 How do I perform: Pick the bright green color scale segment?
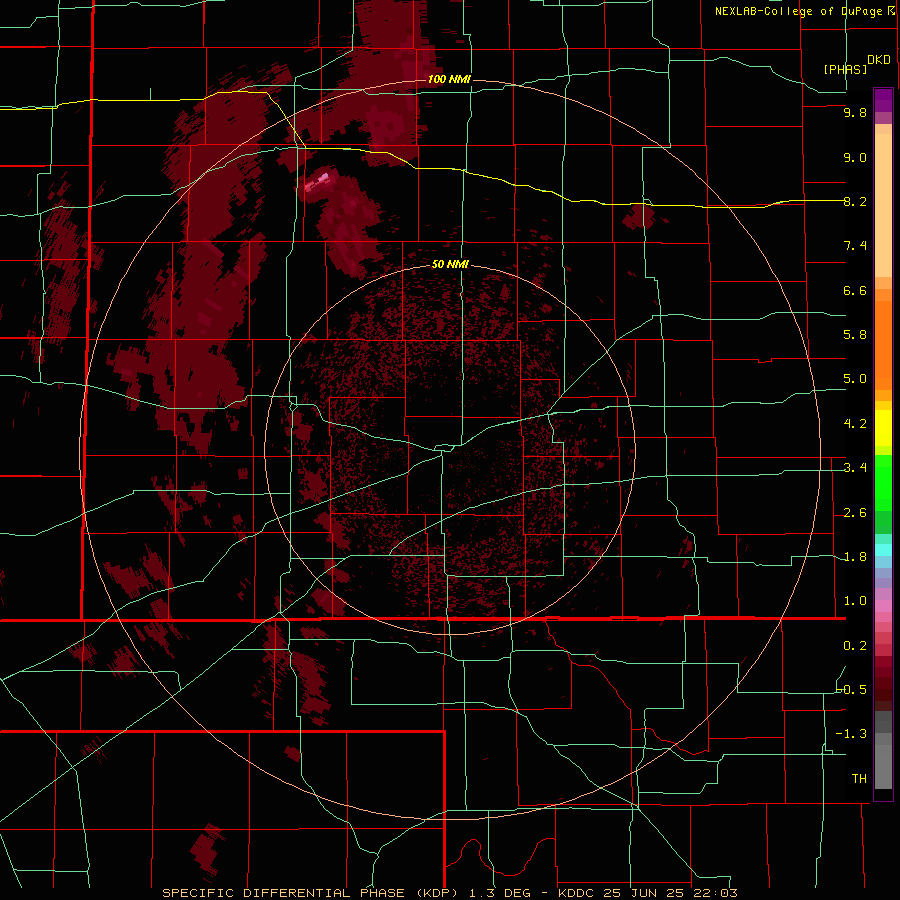883,483
